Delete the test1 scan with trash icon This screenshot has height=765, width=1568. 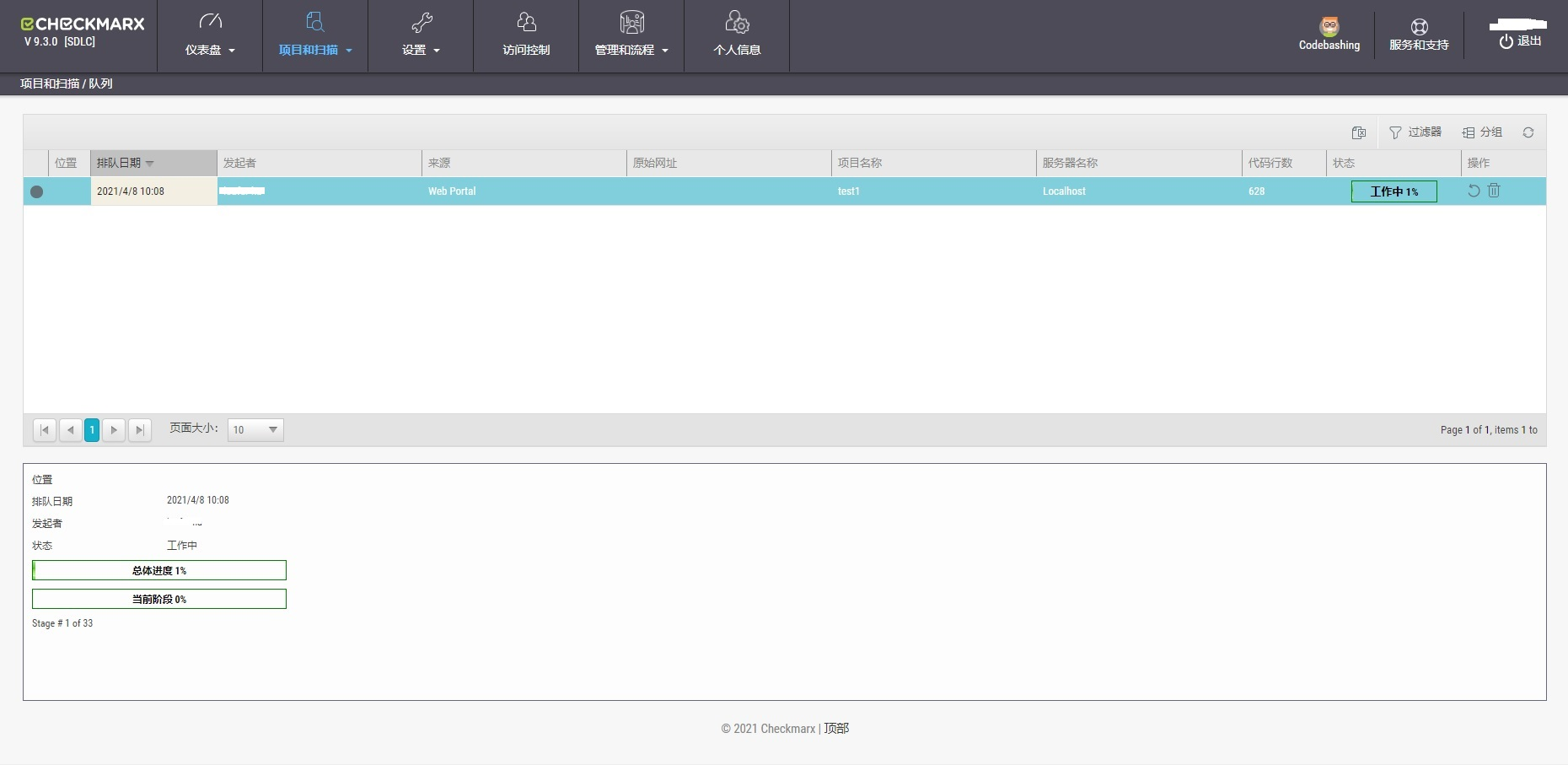click(x=1494, y=191)
